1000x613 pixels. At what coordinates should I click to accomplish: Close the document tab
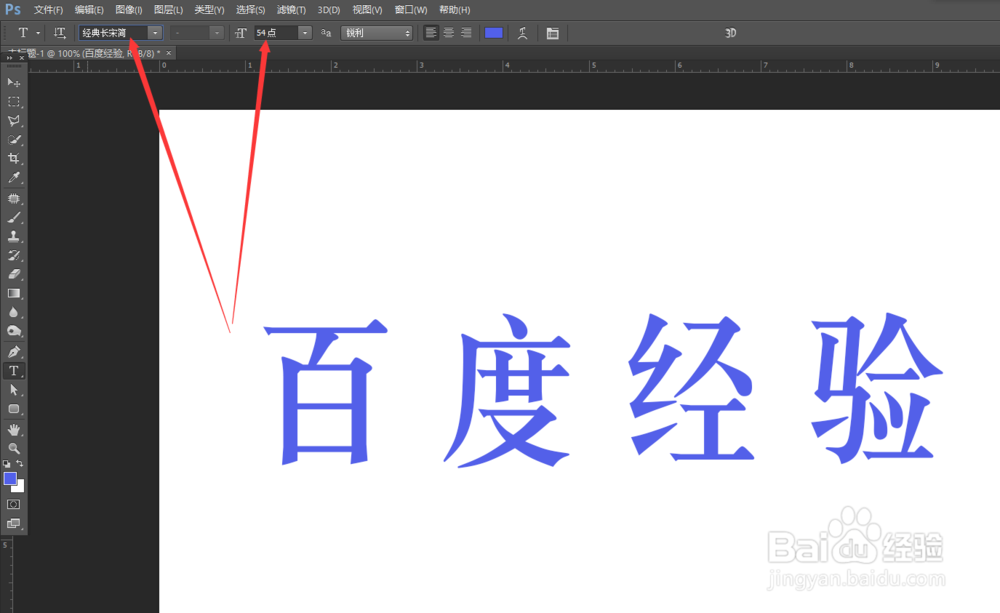point(169,53)
